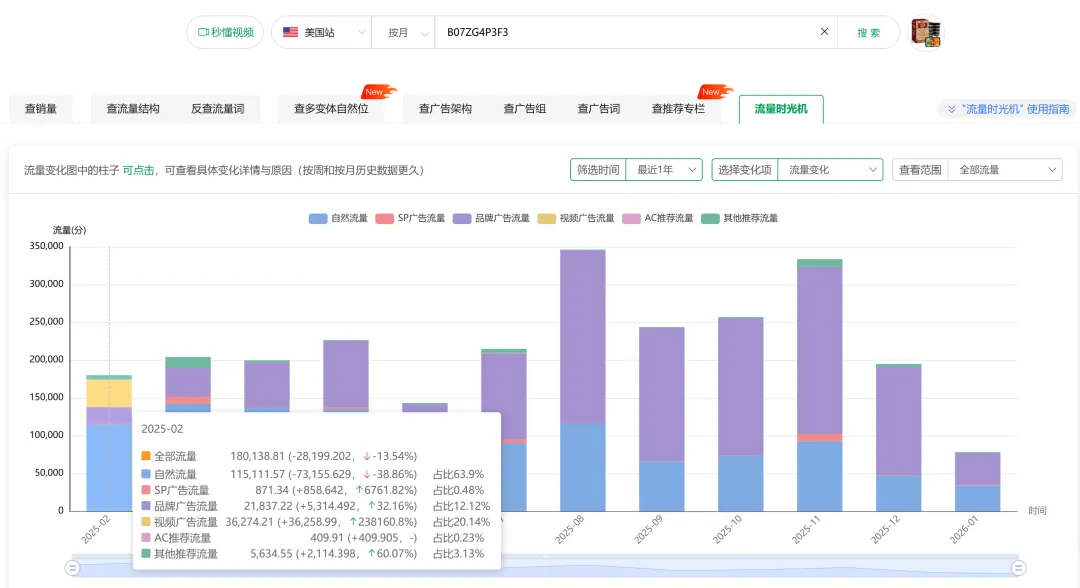Image resolution: width=1080 pixels, height=588 pixels.
Task: Open the 美国站 marketplace dropdown
Action: coord(321,32)
